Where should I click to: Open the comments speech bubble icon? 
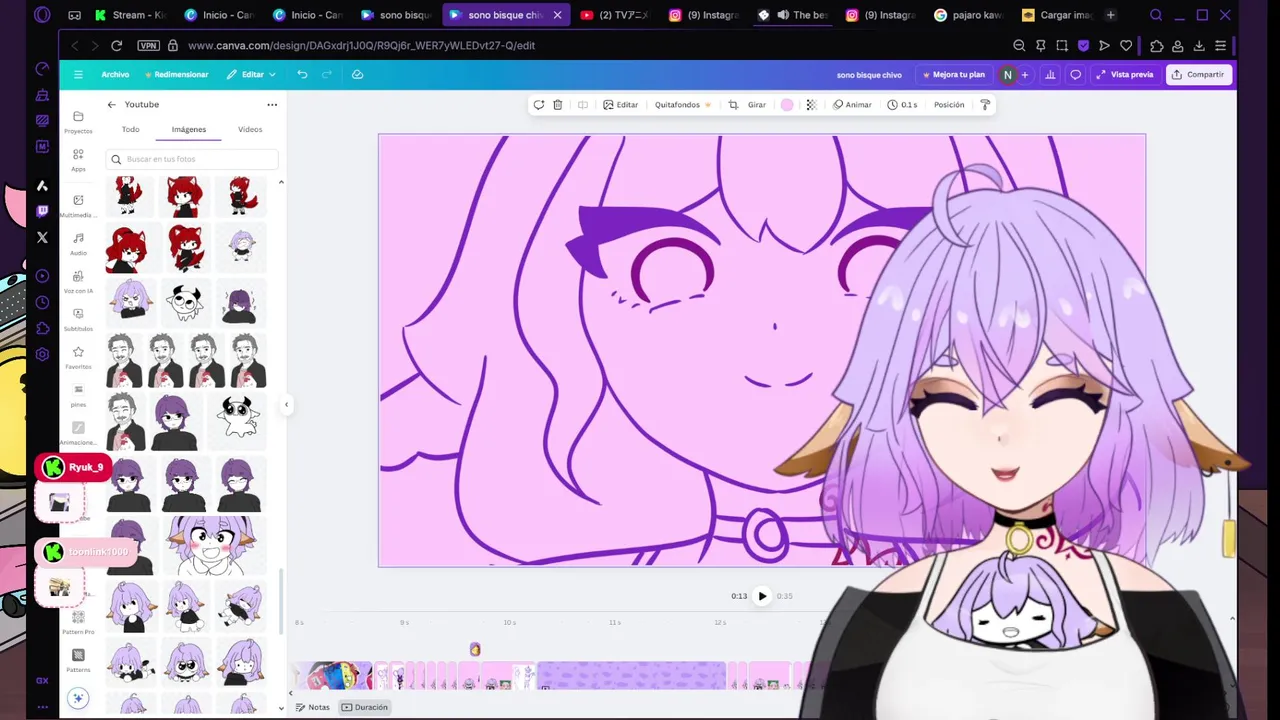(1076, 74)
